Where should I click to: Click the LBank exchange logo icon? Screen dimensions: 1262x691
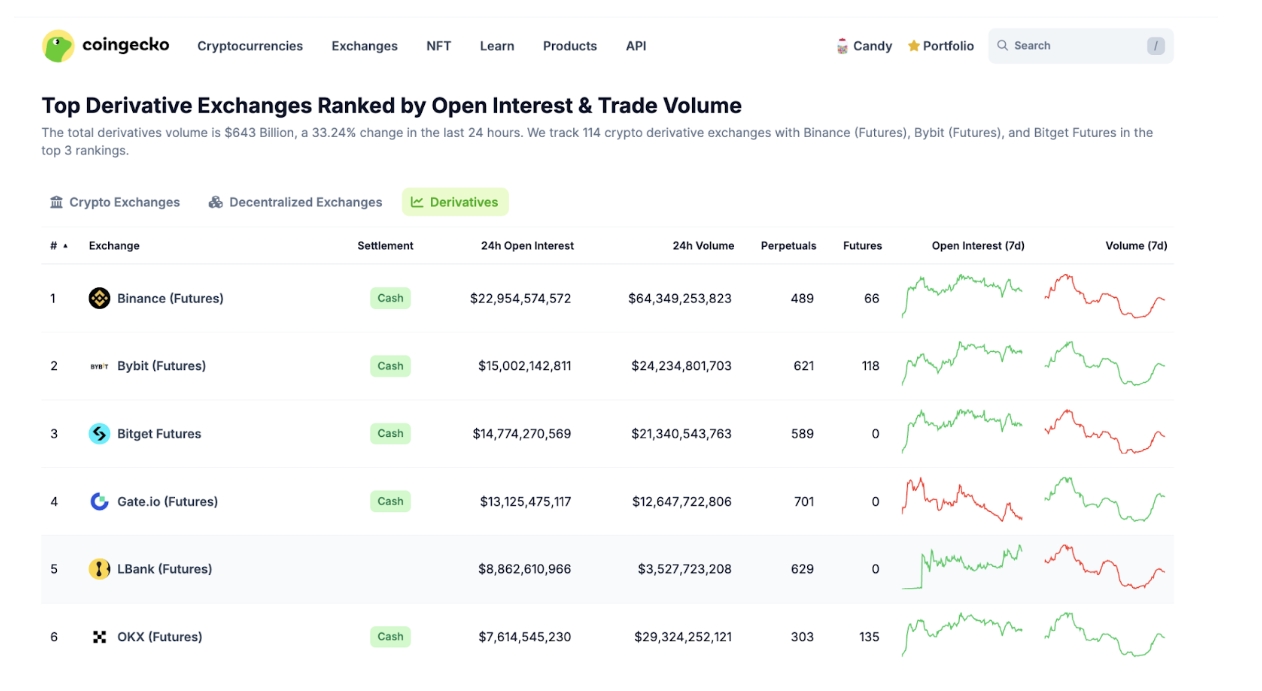click(x=99, y=569)
